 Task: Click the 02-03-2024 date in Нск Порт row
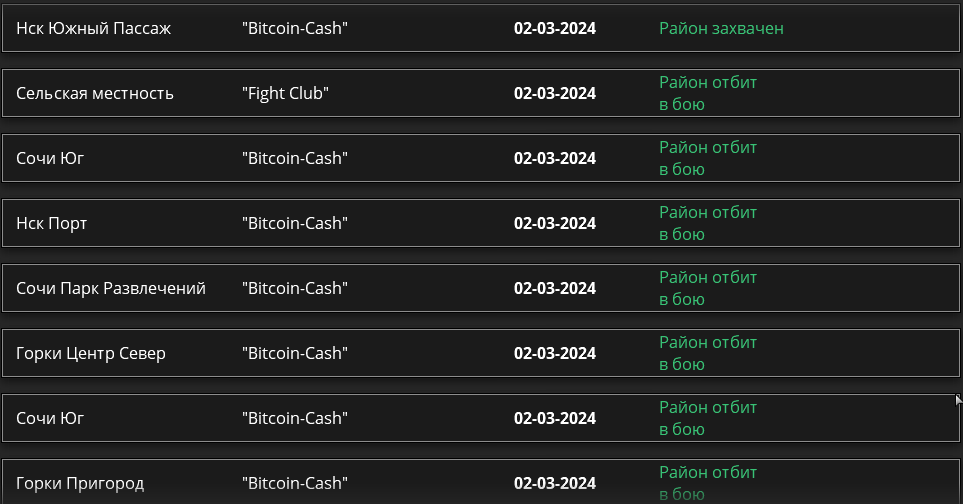point(555,223)
